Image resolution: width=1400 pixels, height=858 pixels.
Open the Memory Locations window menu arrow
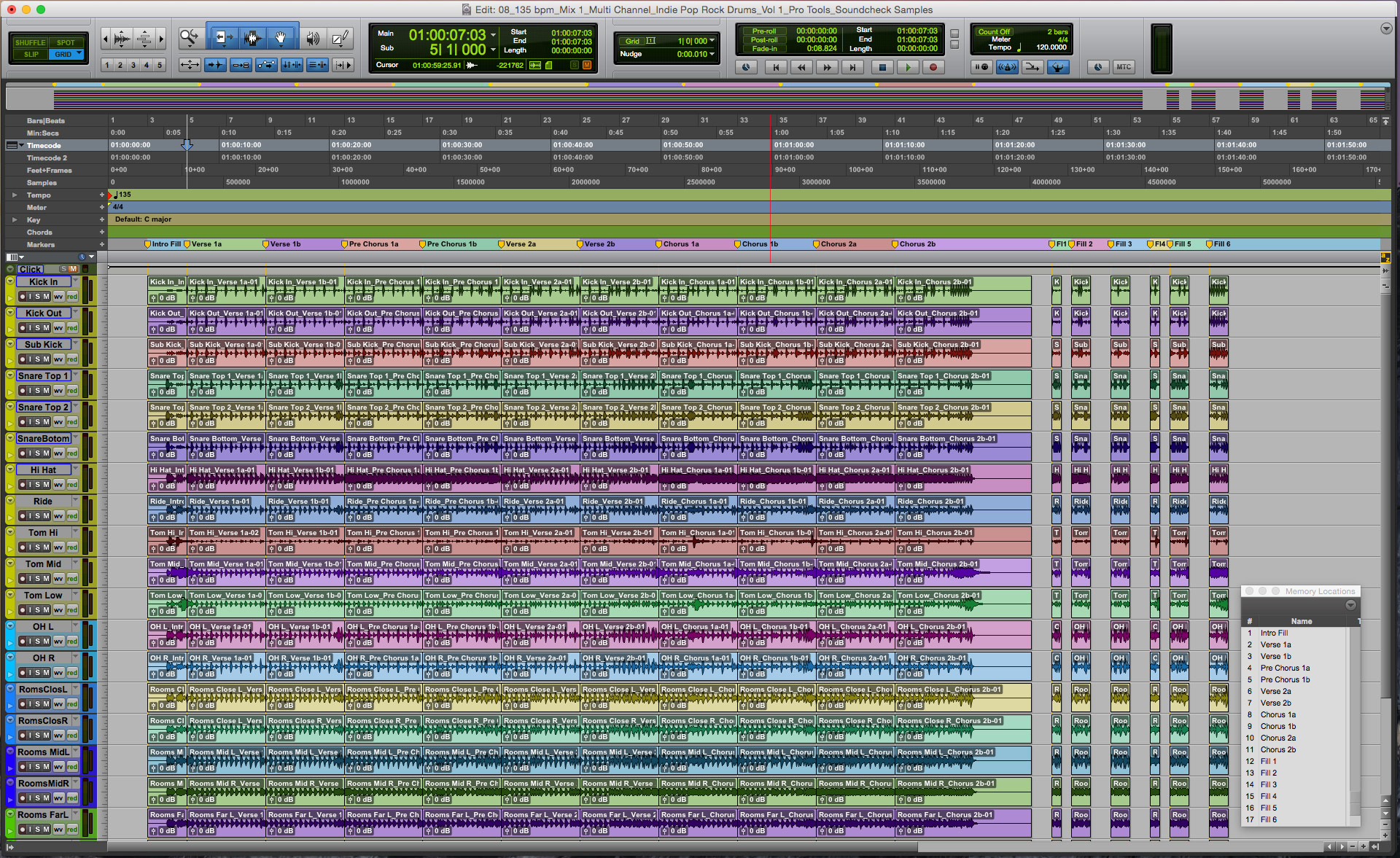pyautogui.click(x=1350, y=605)
